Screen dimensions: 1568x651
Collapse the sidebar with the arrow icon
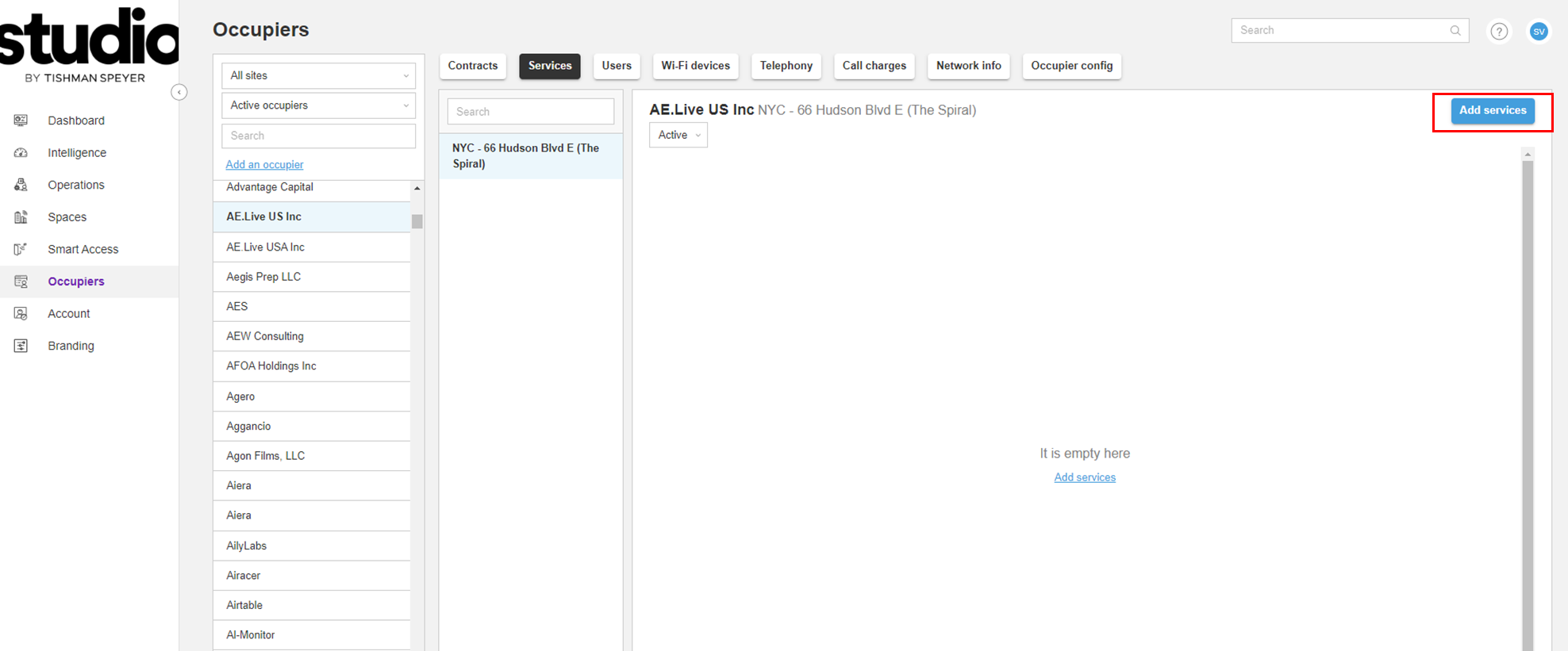[x=179, y=93]
